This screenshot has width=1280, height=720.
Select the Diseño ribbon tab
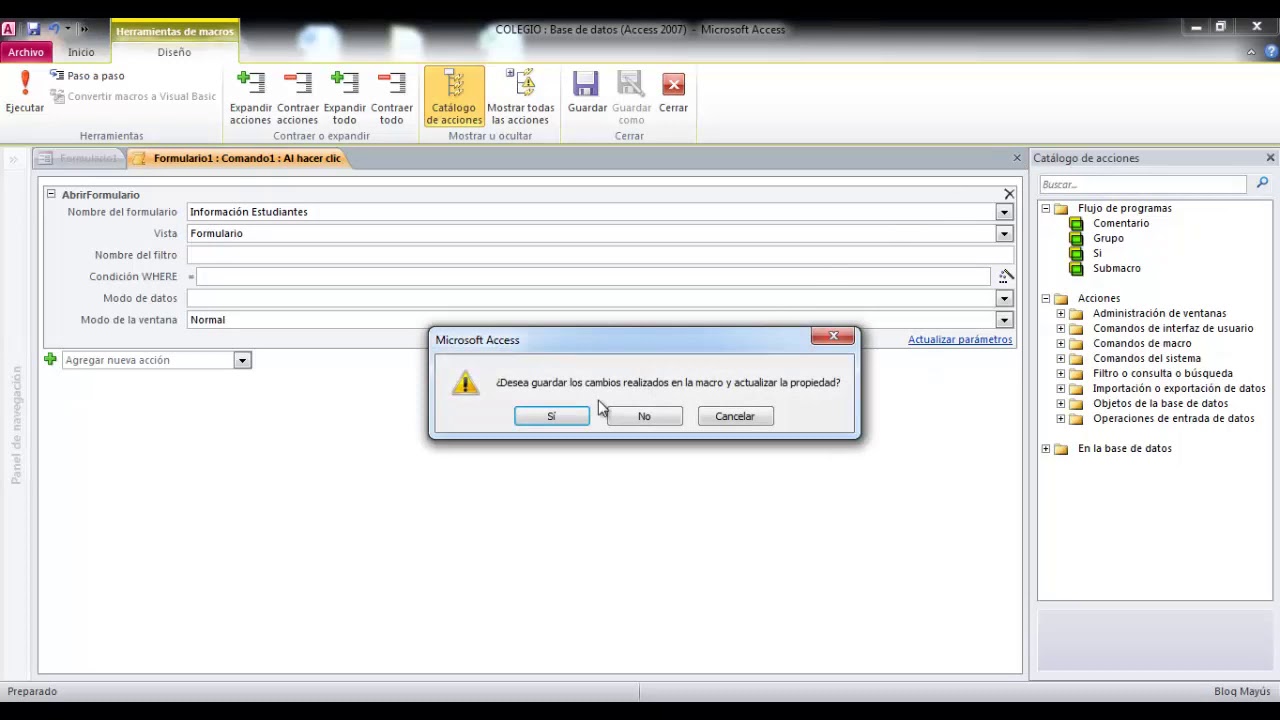pyautogui.click(x=174, y=52)
